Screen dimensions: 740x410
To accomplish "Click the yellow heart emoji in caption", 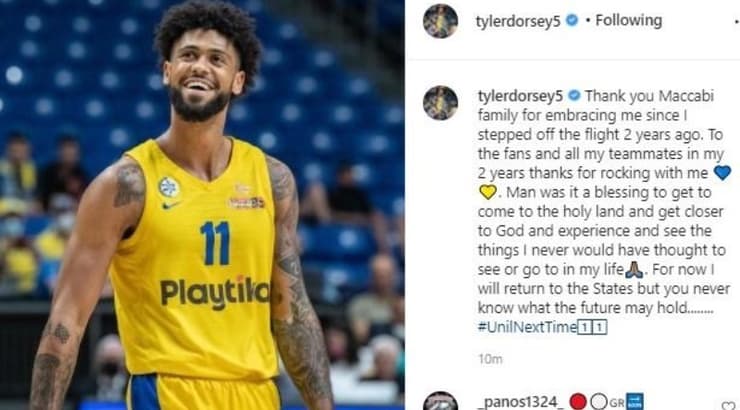I will click(x=488, y=192).
